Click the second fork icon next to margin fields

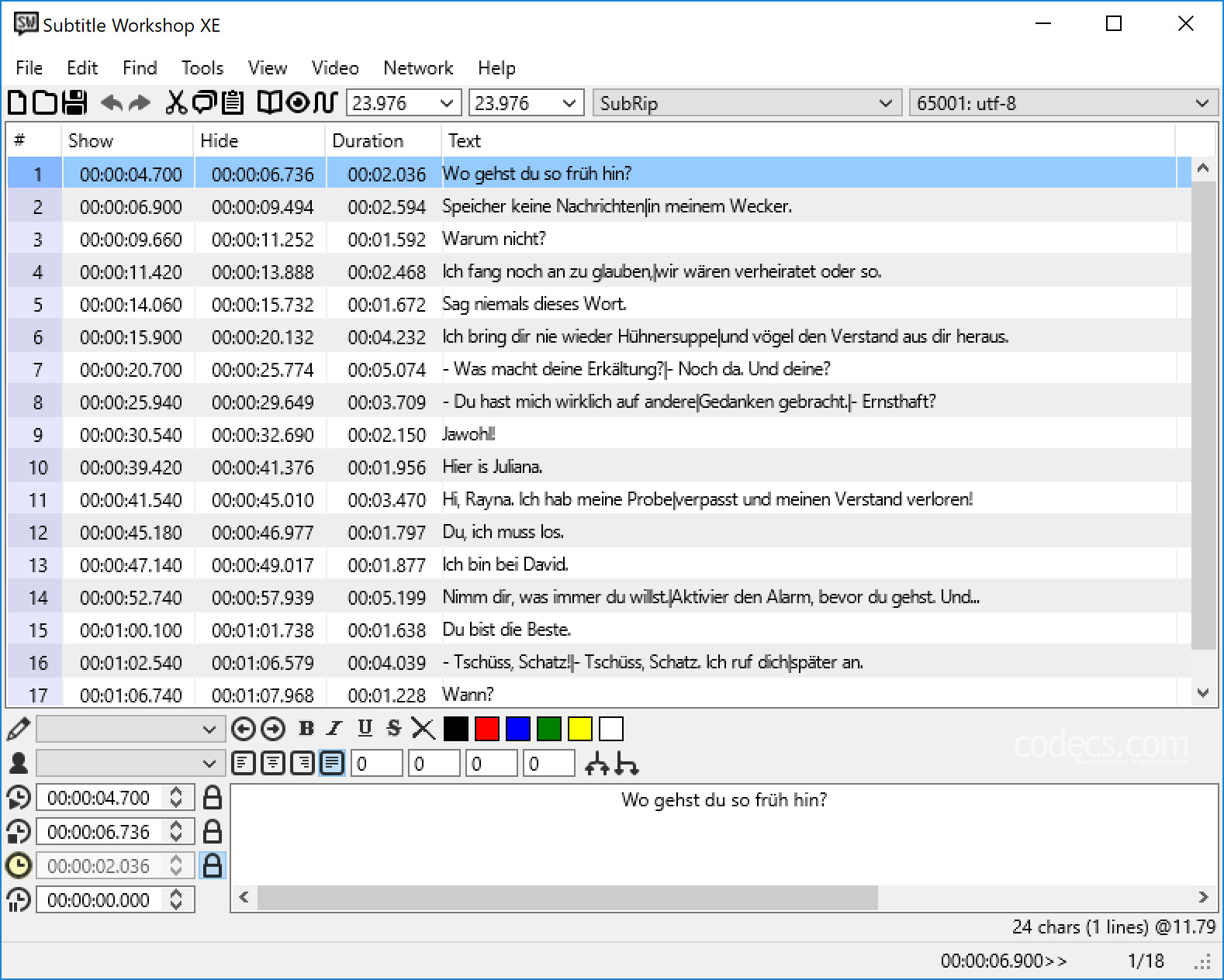(626, 764)
